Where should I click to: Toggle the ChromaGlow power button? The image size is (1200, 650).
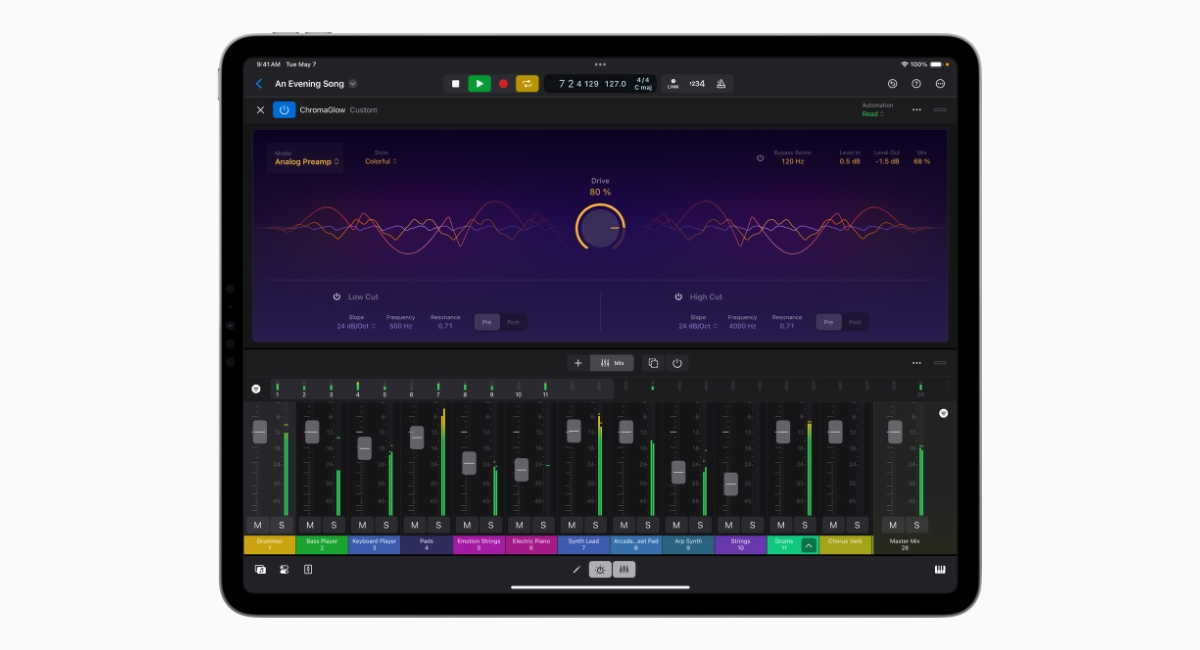(x=283, y=109)
